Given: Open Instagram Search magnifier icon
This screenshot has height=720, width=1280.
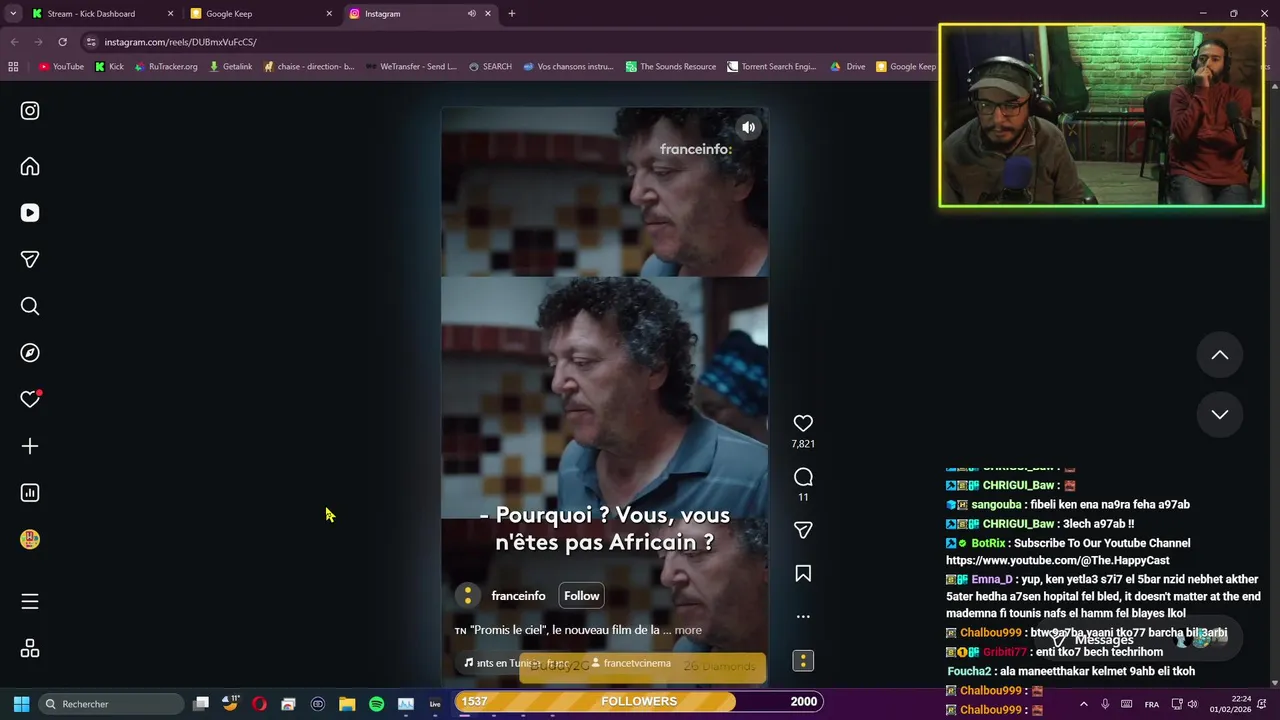Looking at the screenshot, I should point(30,306).
